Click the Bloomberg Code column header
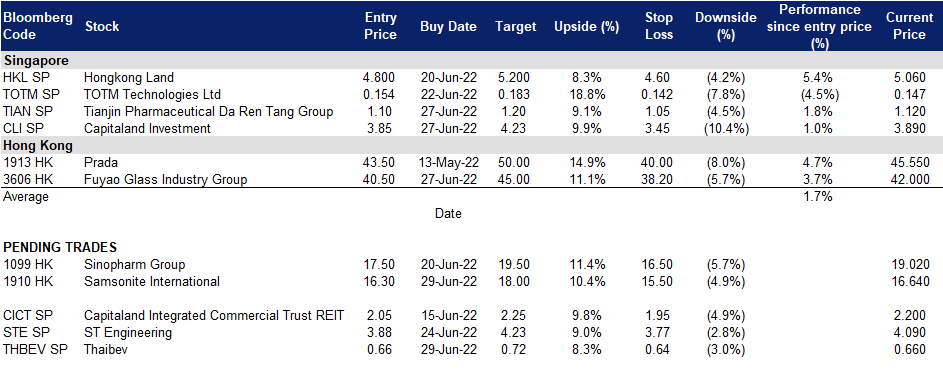Image resolution: width=943 pixels, height=375 pixels. [x=38, y=26]
